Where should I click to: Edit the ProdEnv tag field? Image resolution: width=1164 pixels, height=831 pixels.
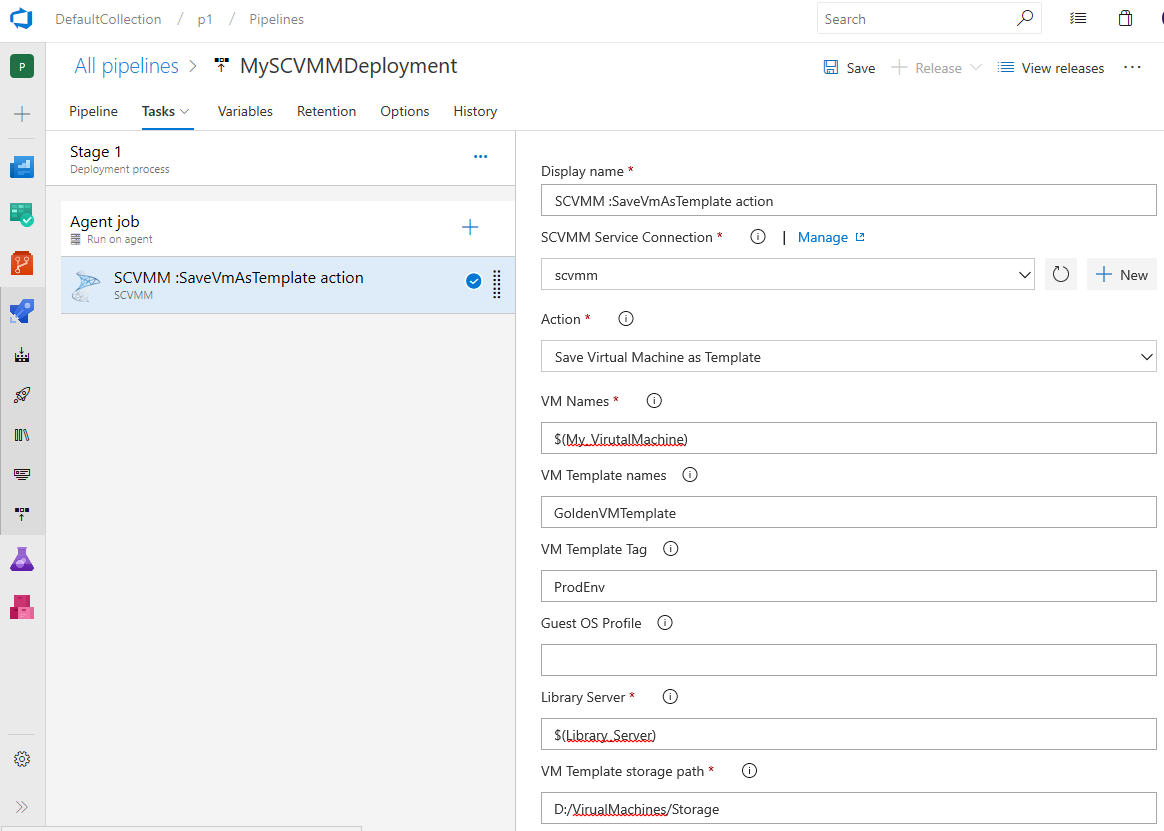pos(849,586)
